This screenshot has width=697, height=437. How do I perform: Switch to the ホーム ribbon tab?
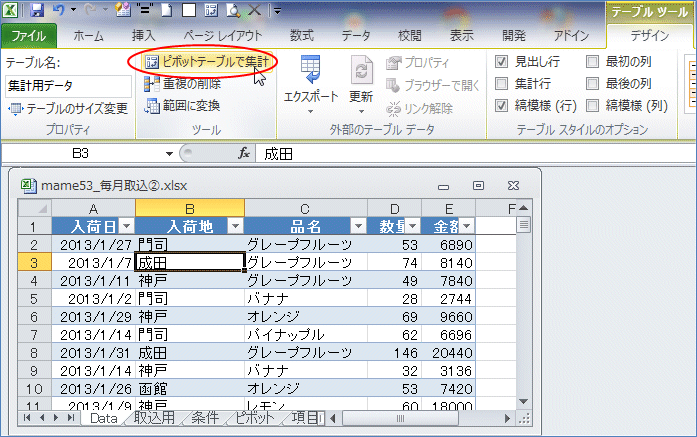[88, 36]
